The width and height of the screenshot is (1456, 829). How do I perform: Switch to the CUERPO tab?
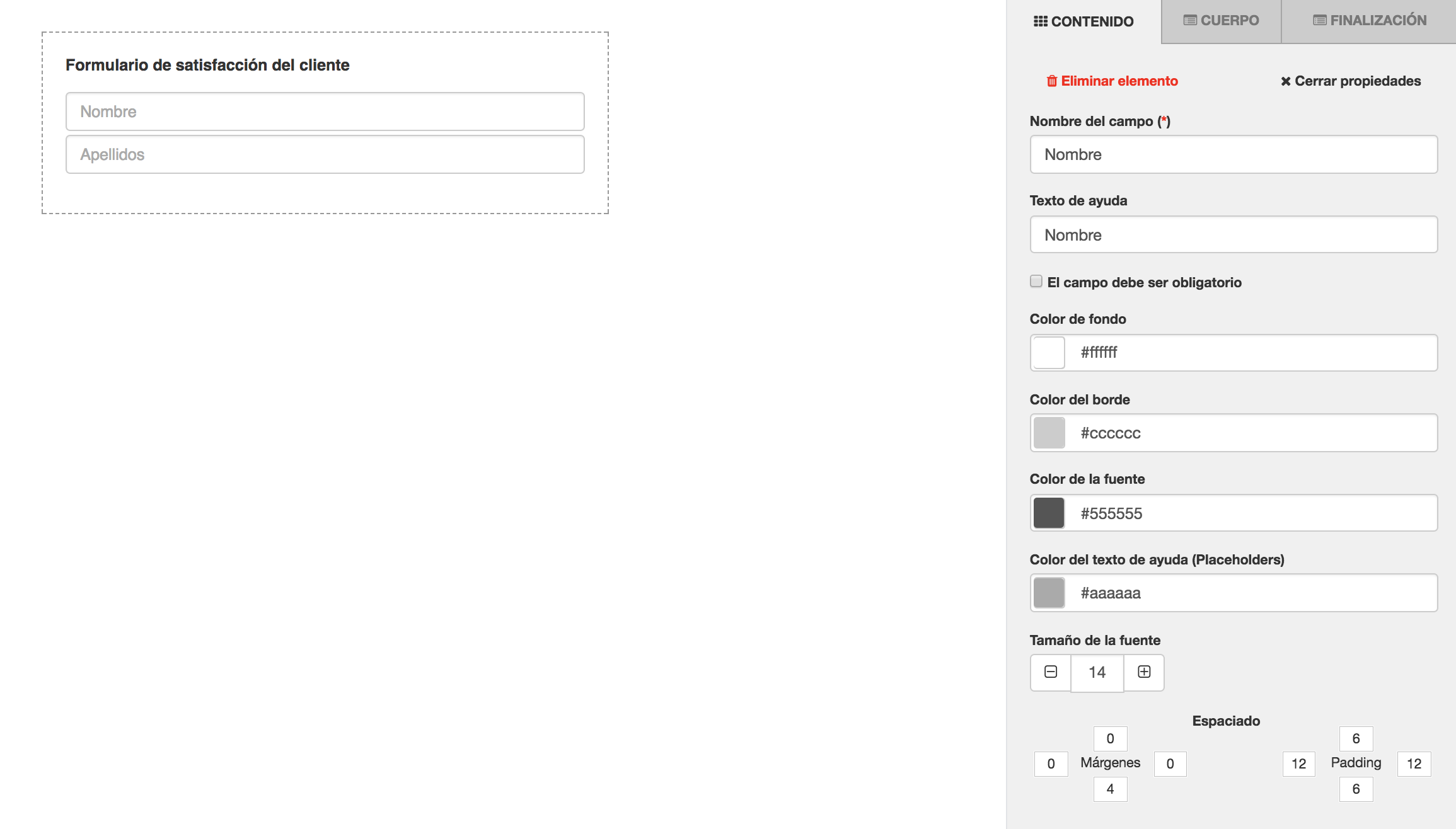click(x=1221, y=21)
